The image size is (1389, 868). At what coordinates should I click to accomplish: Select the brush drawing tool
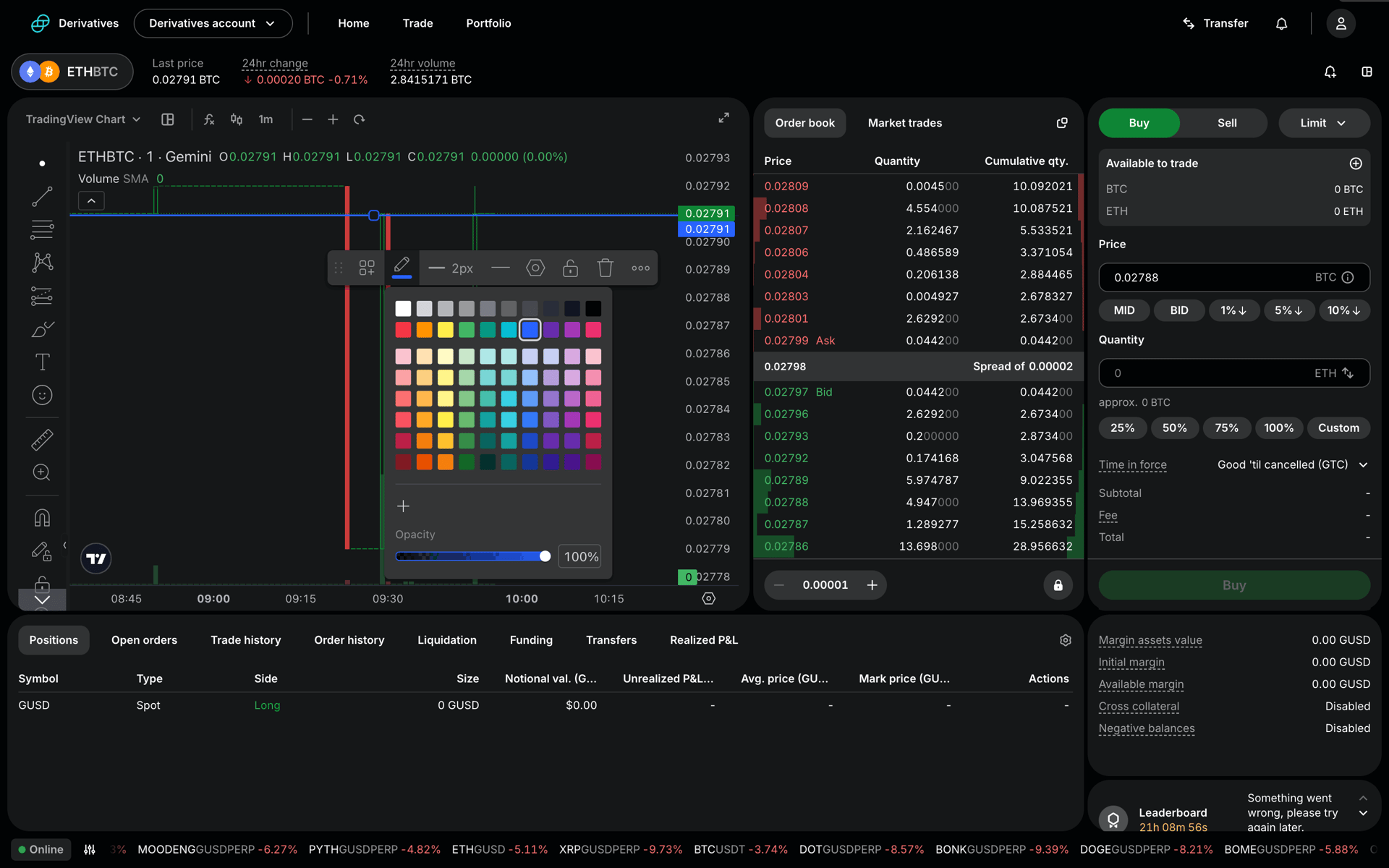click(x=42, y=329)
